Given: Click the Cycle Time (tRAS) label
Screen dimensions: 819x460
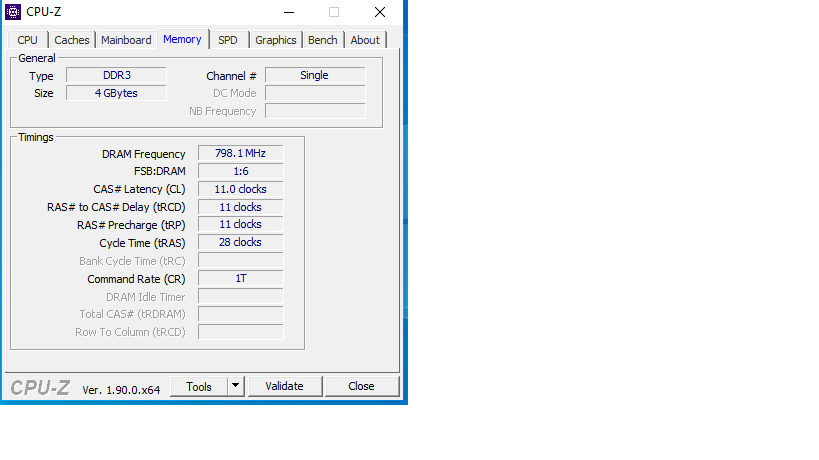Looking at the screenshot, I should click(x=143, y=243).
